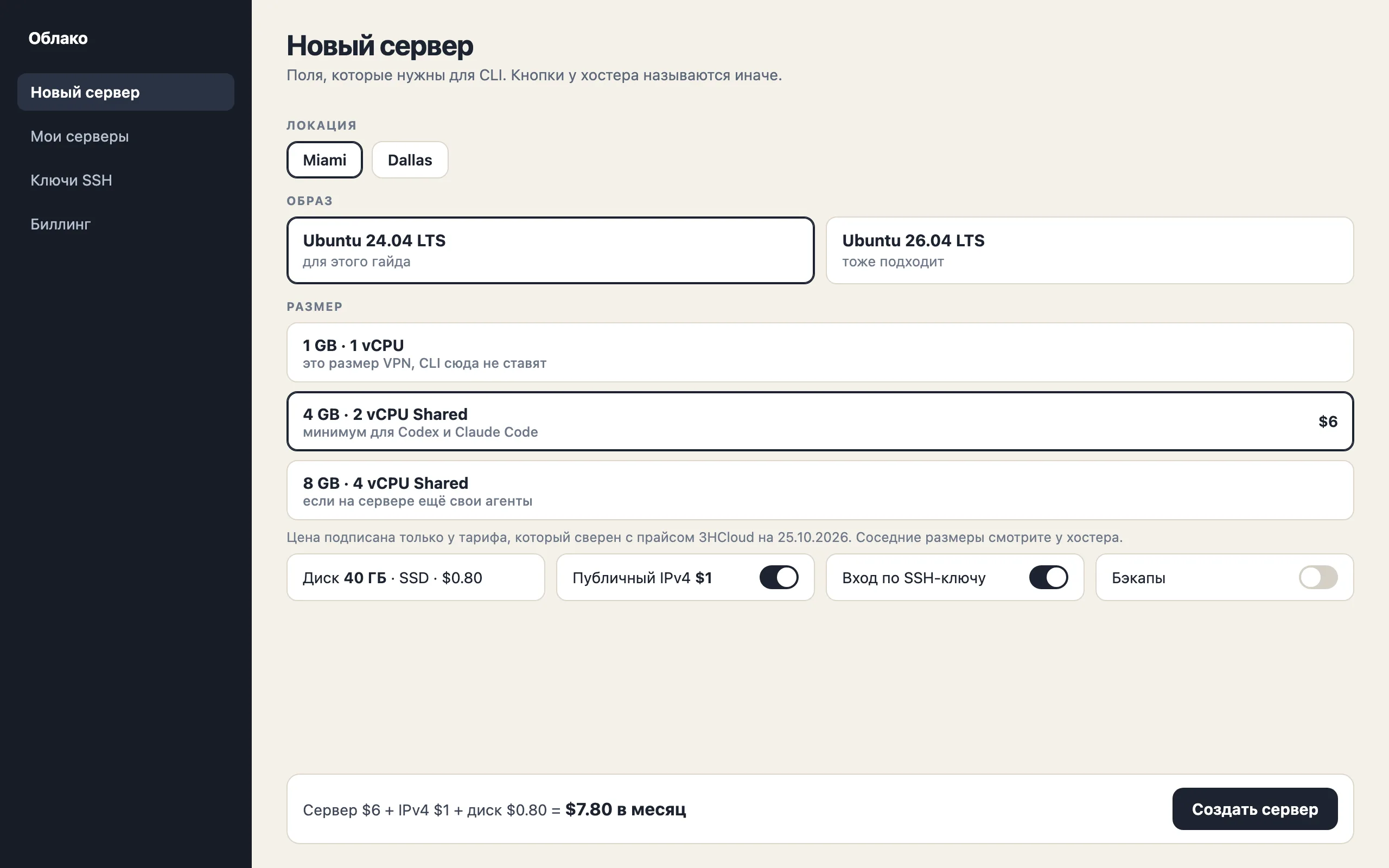Image resolution: width=1389 pixels, height=868 pixels.
Task: Click the 3HCloud price note text
Action: 704,537
